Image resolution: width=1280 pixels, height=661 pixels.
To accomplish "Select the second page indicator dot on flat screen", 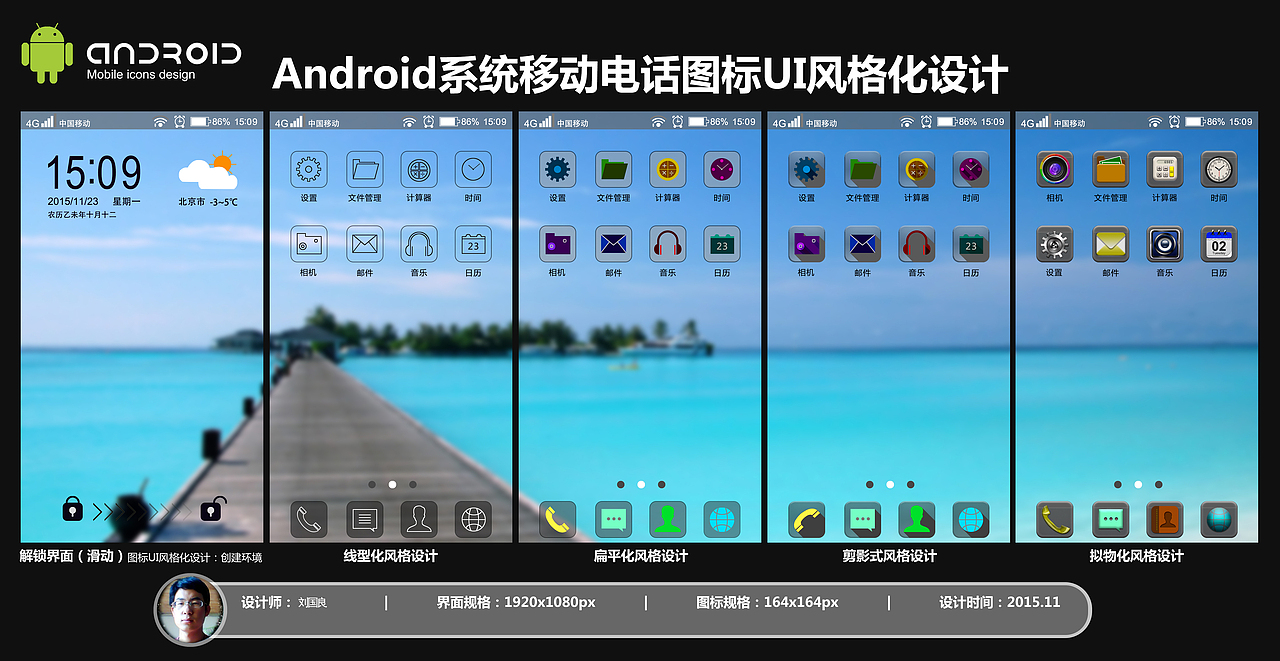I will [640, 484].
